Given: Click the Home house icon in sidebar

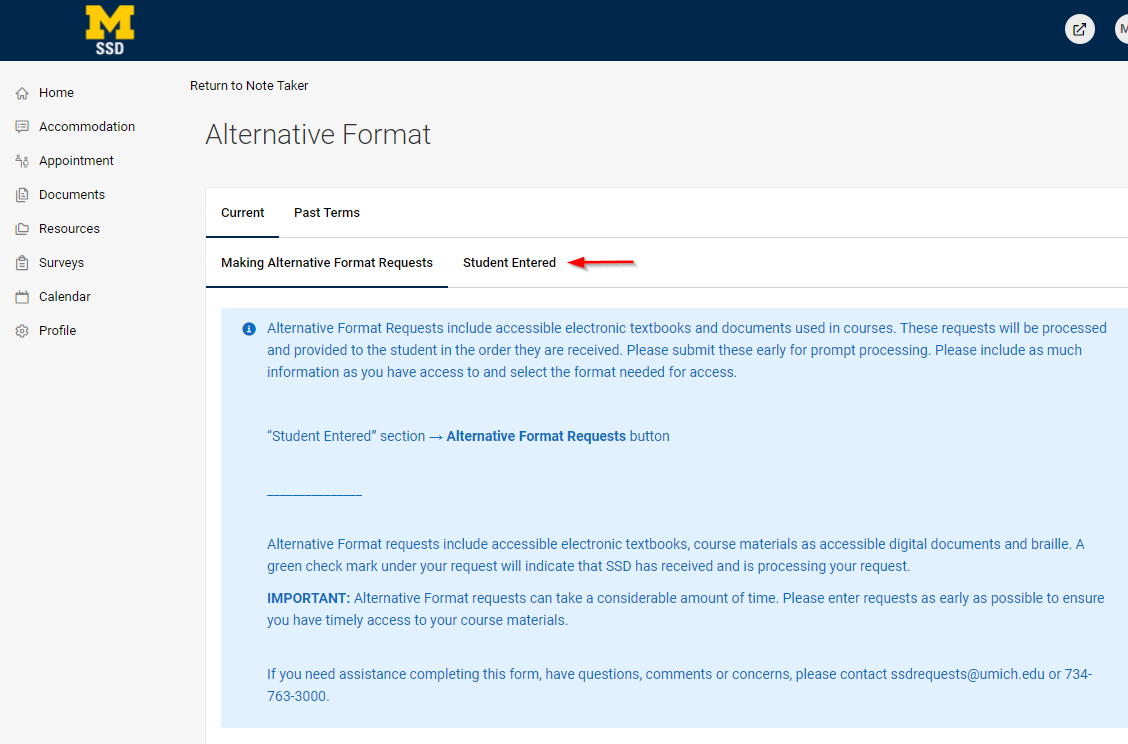Looking at the screenshot, I should pyautogui.click(x=22, y=93).
